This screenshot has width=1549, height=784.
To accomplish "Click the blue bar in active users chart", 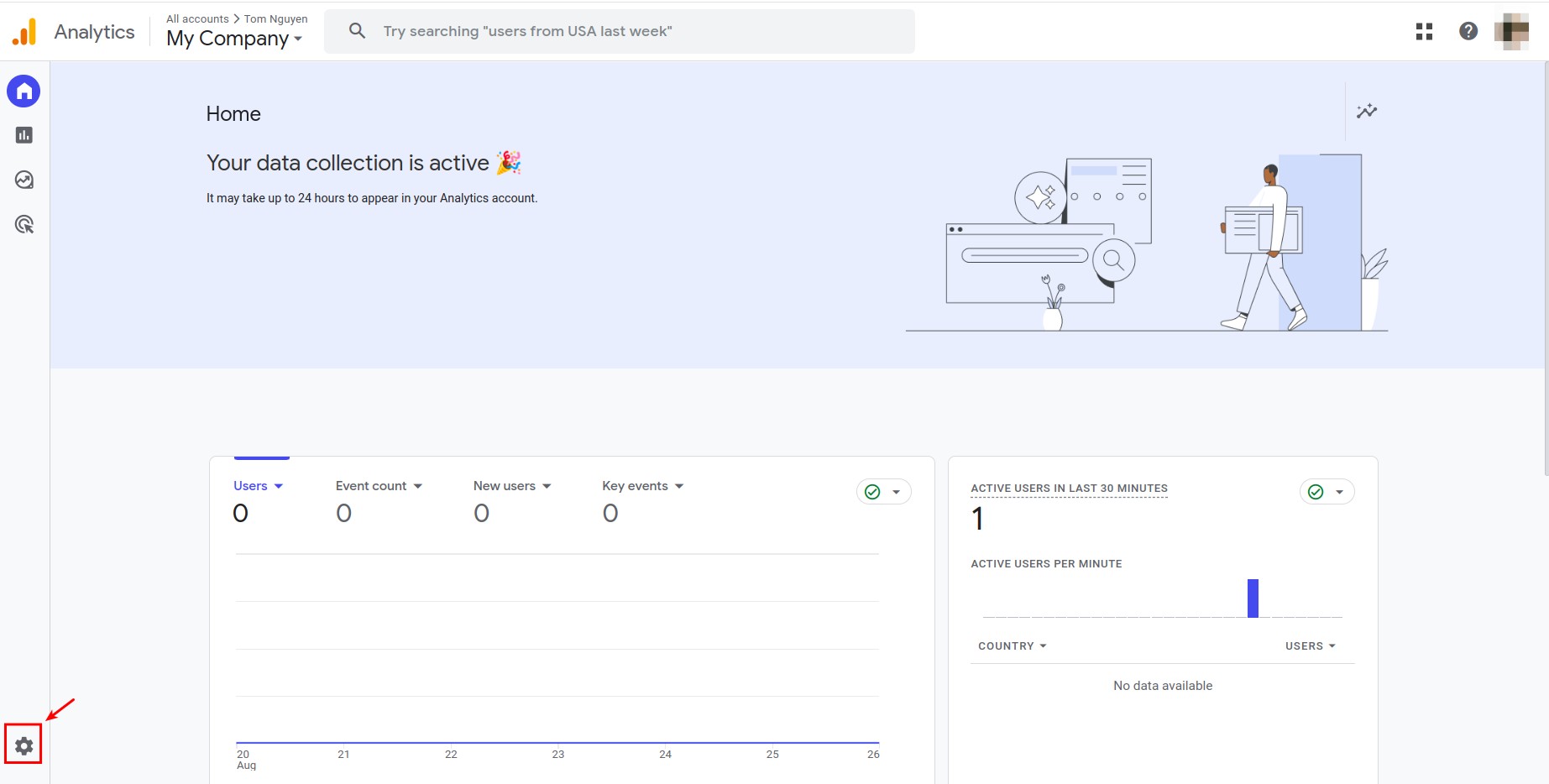I will click(x=1253, y=598).
